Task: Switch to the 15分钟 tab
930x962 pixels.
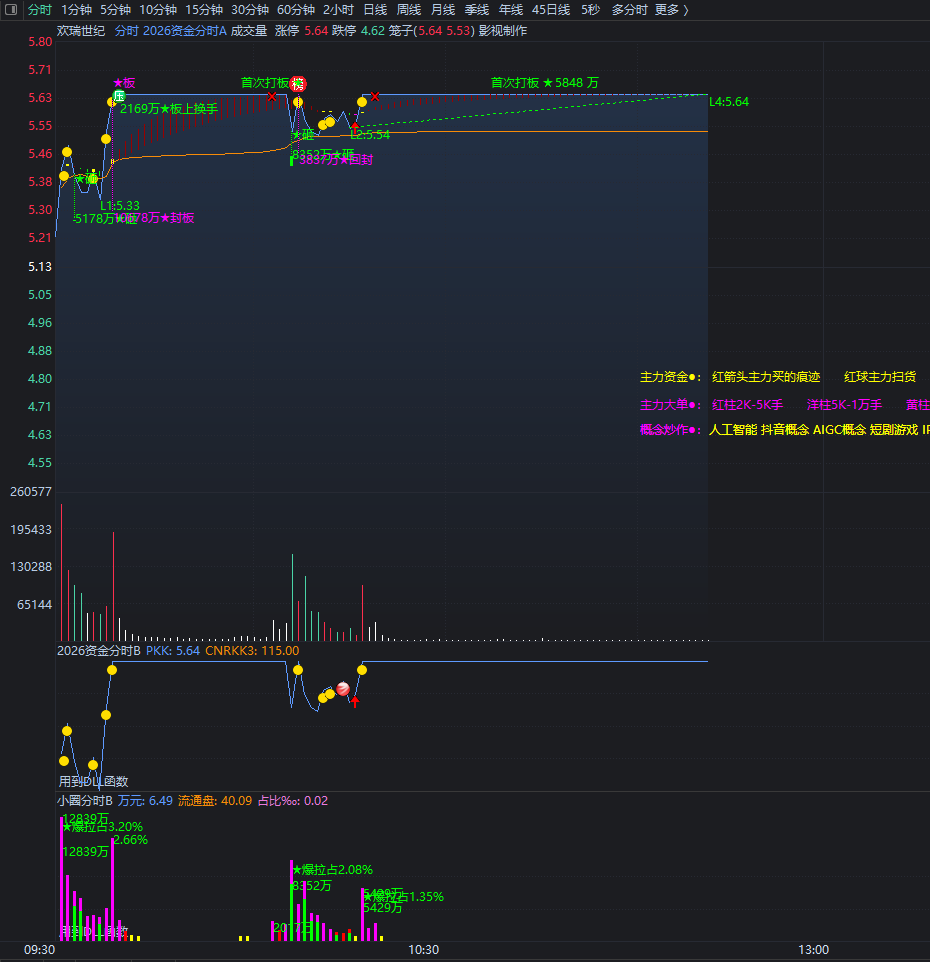Action: point(204,10)
